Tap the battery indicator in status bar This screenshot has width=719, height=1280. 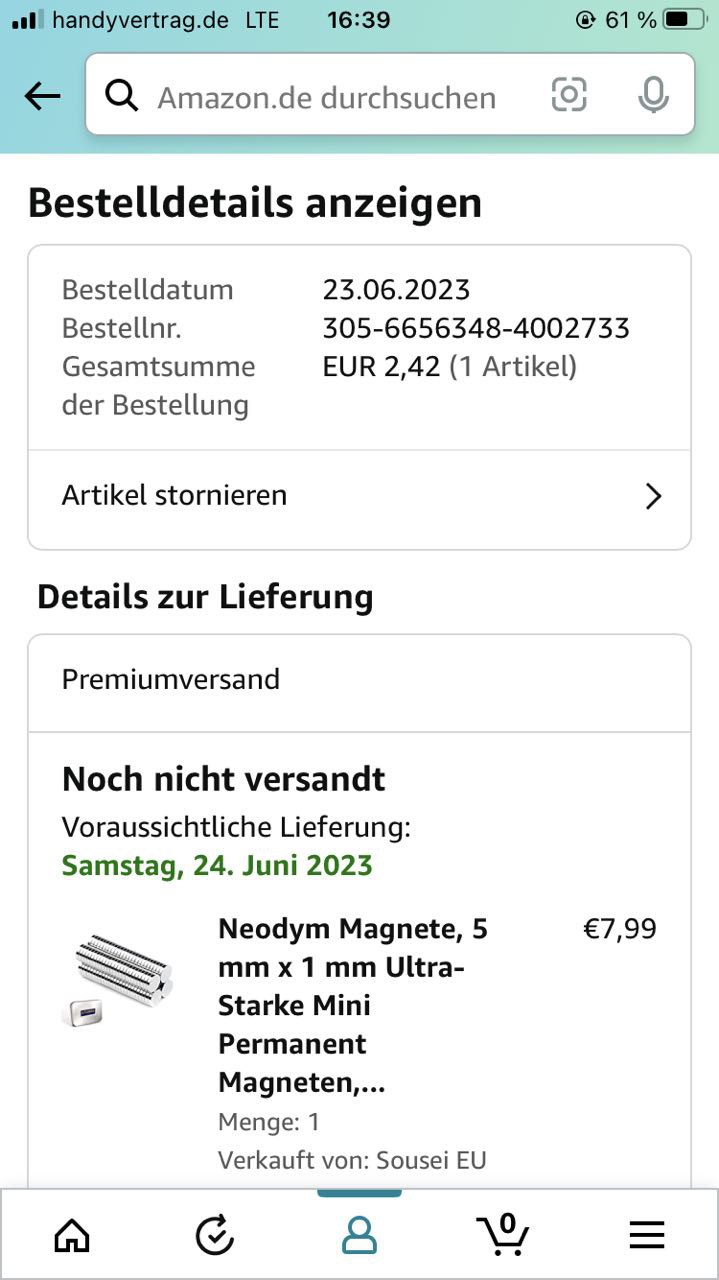(x=689, y=20)
